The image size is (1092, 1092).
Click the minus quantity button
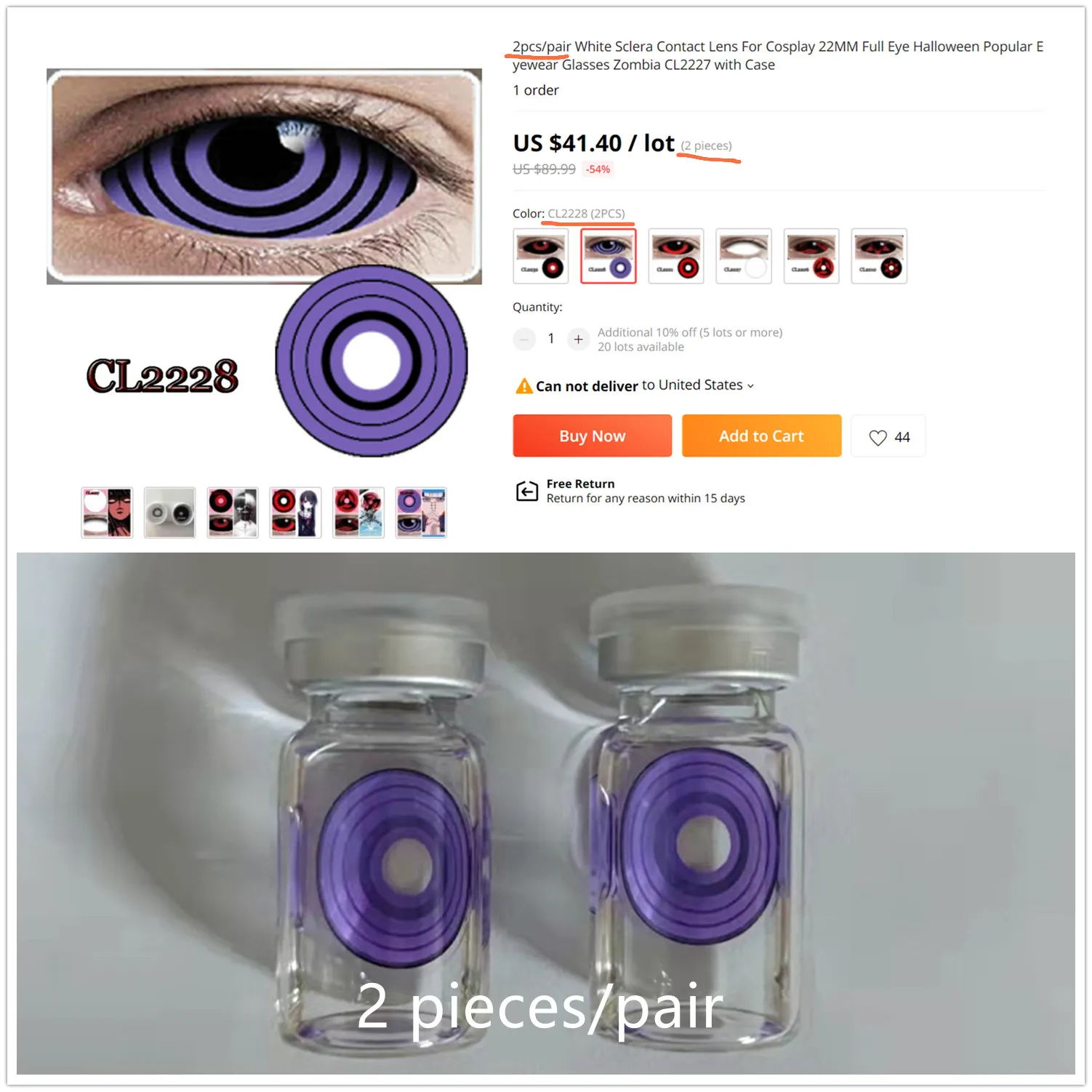click(524, 339)
